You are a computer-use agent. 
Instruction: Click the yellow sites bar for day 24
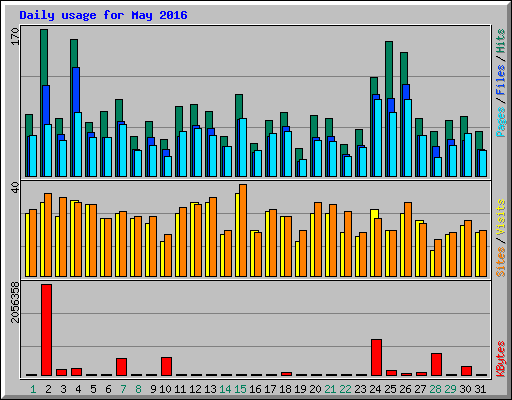(x=373, y=243)
